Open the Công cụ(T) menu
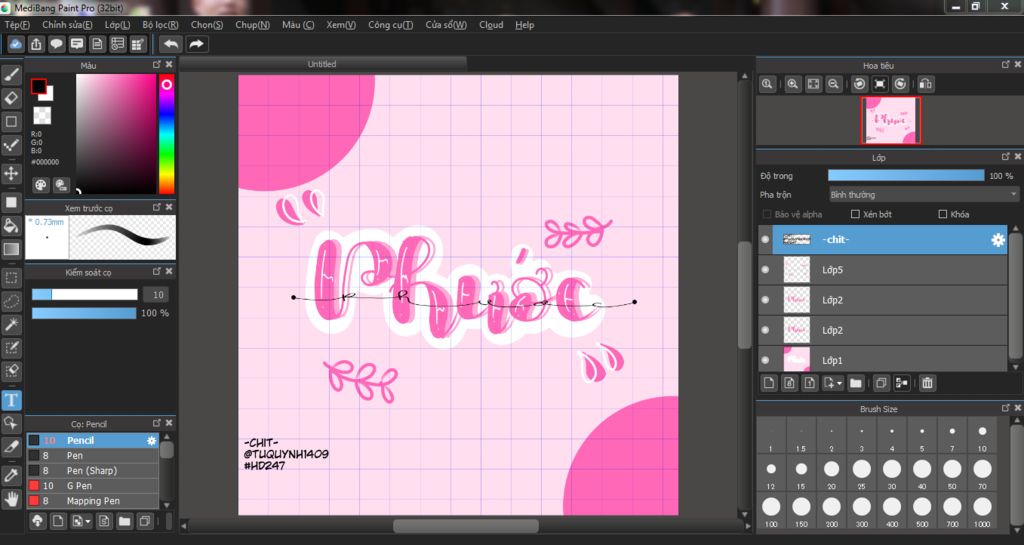 pyautogui.click(x=391, y=25)
